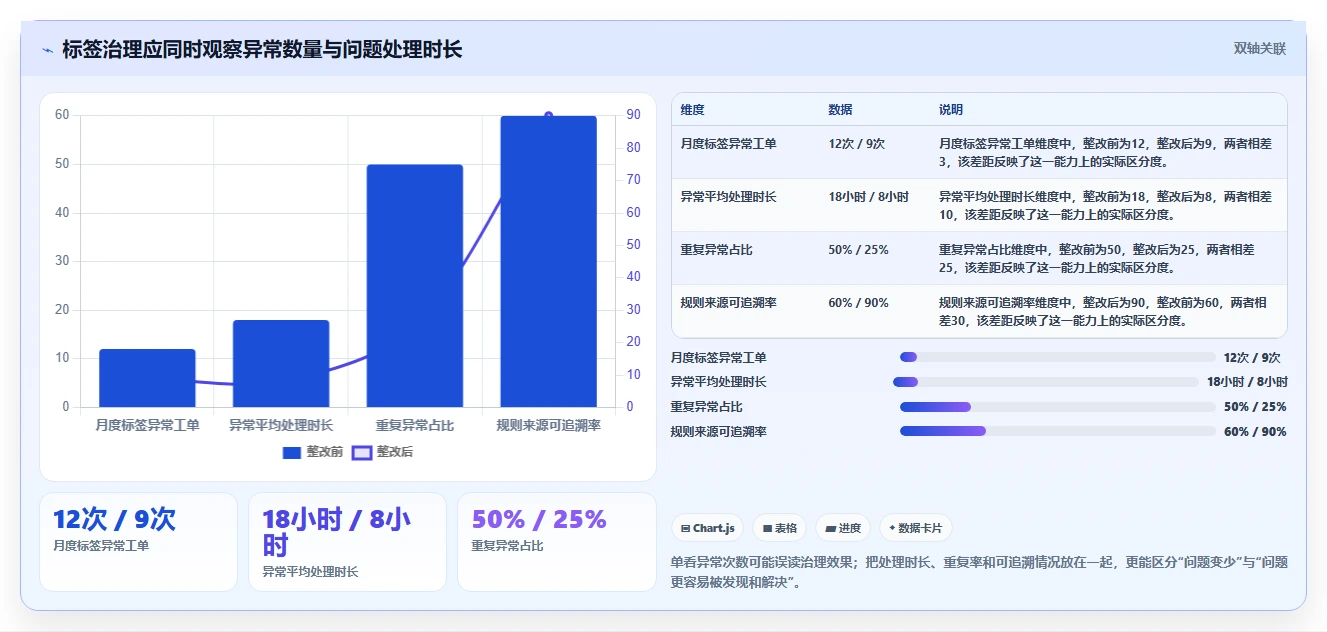Click the 规则来源可追溯率 bar in chart

pyautogui.click(x=549, y=261)
